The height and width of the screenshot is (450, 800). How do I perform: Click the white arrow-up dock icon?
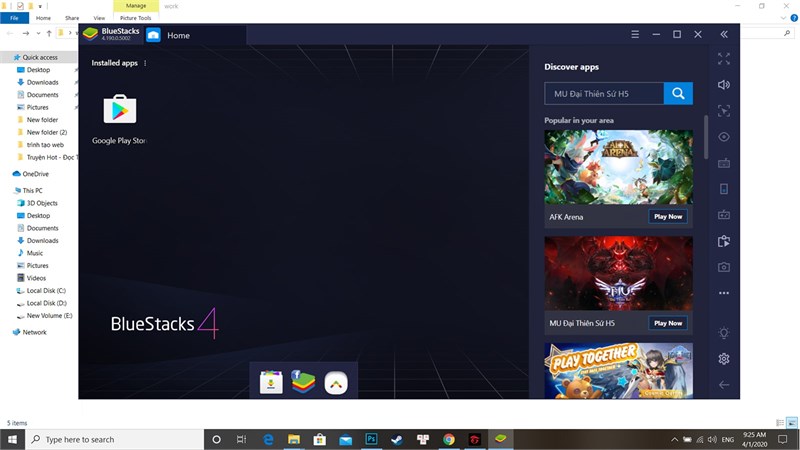click(336, 383)
